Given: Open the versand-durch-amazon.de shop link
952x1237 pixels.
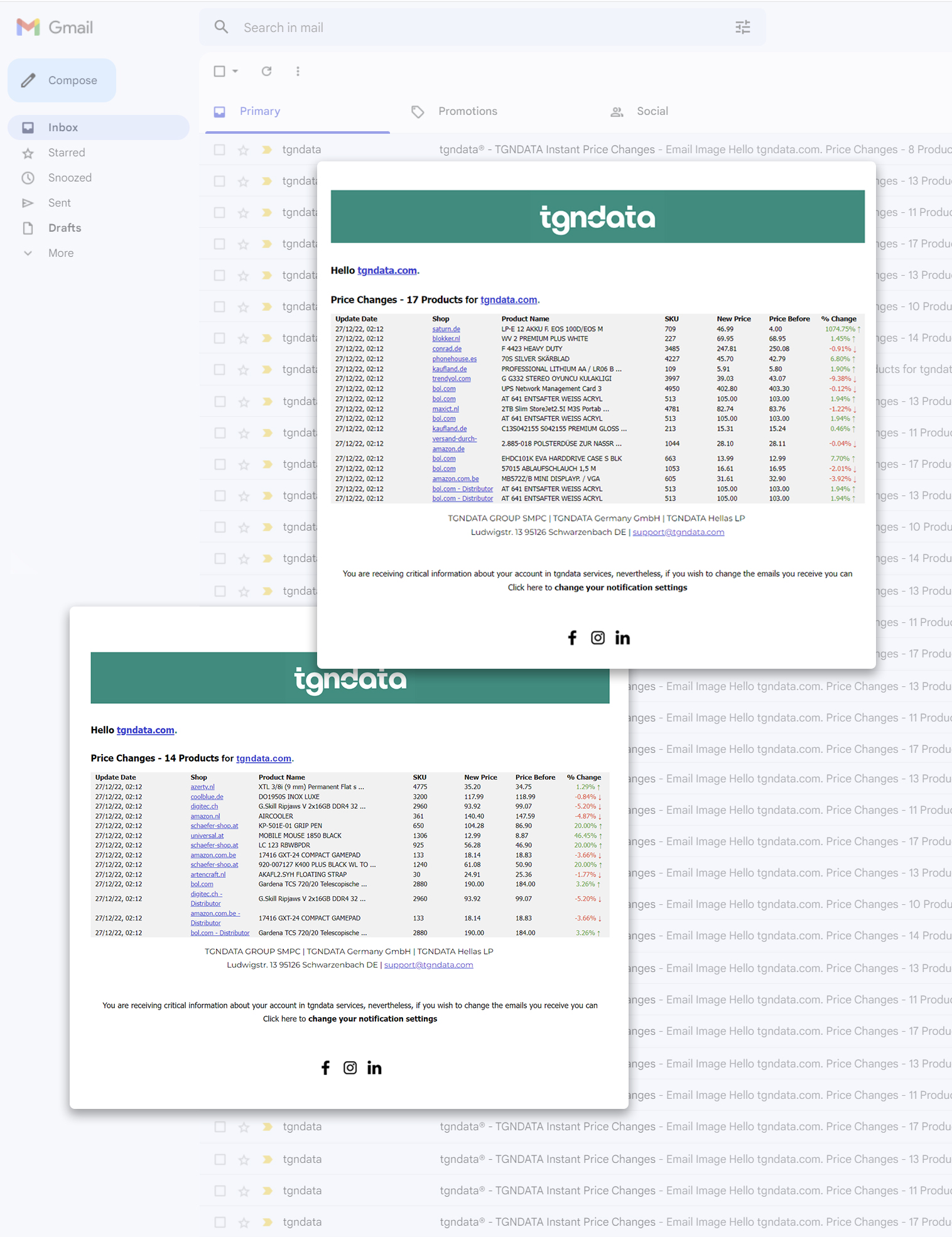Looking at the screenshot, I should (454, 444).
